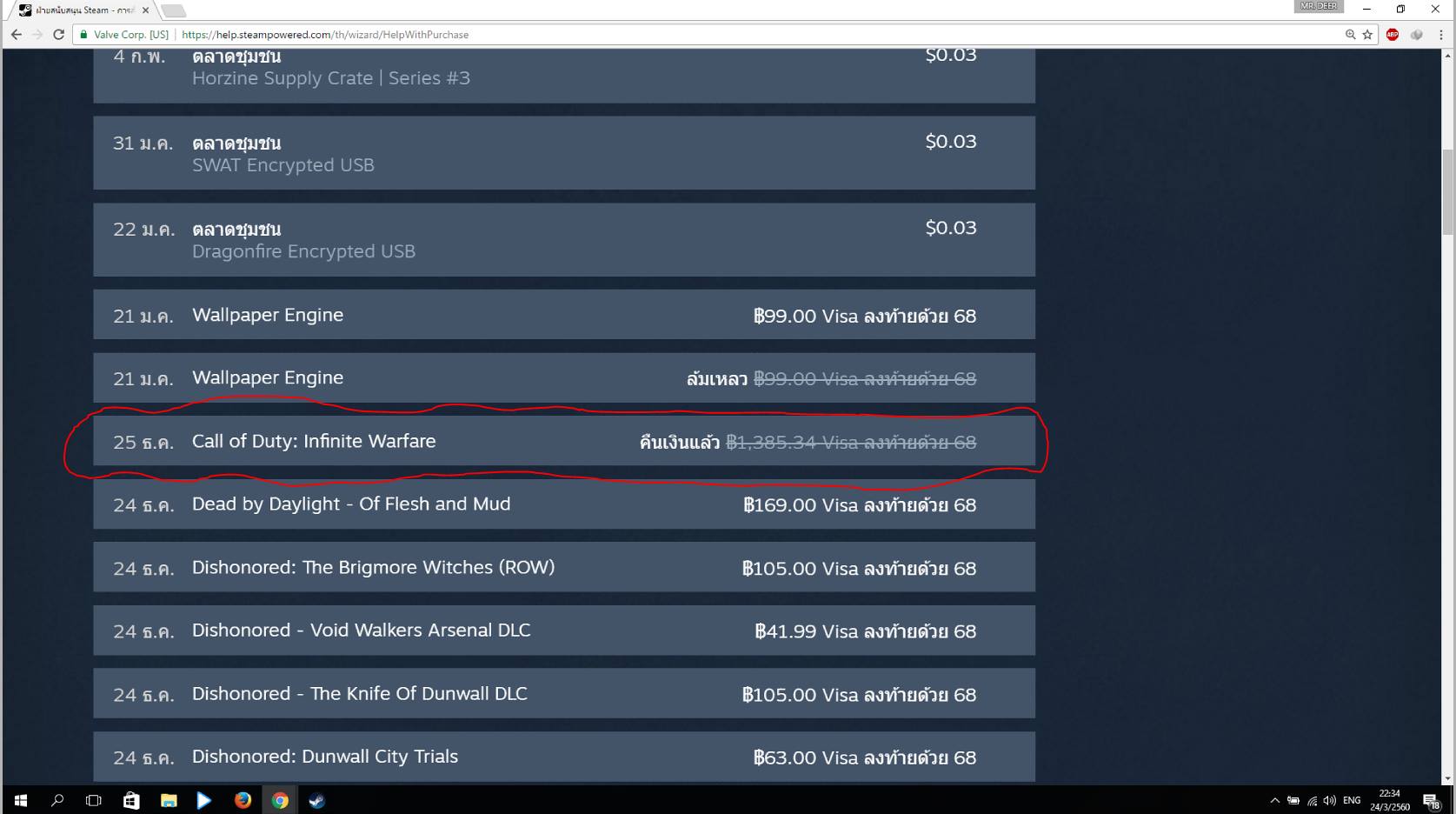The image size is (1456, 814).
Task: Launch Firefox from the taskbar
Action: (243, 800)
